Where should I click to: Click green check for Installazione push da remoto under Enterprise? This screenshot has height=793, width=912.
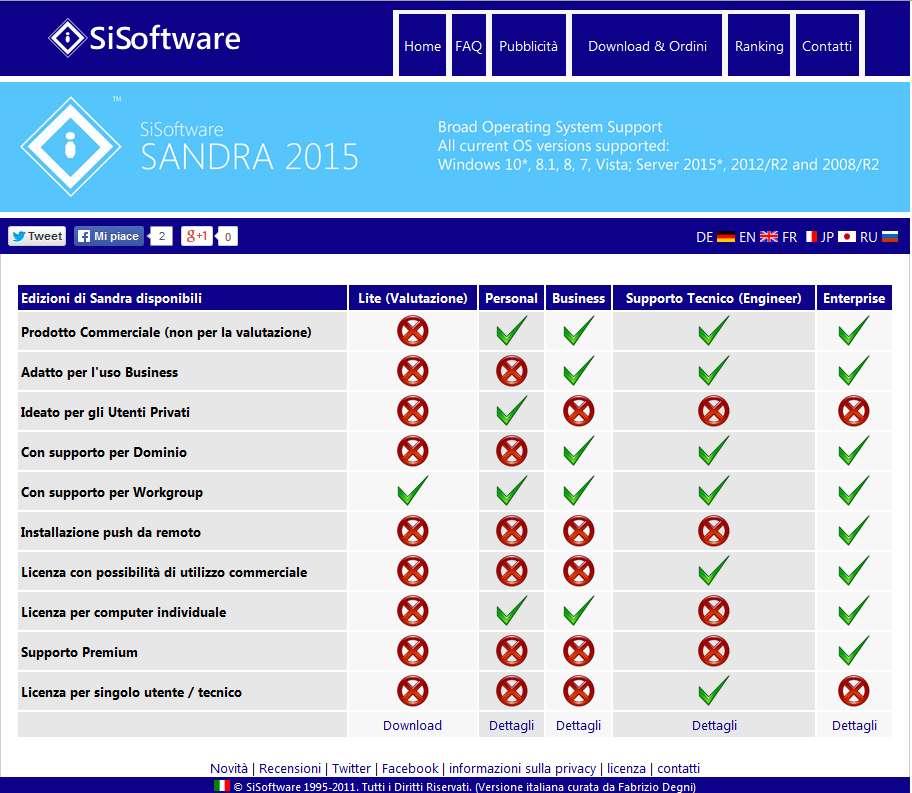[x=854, y=530]
